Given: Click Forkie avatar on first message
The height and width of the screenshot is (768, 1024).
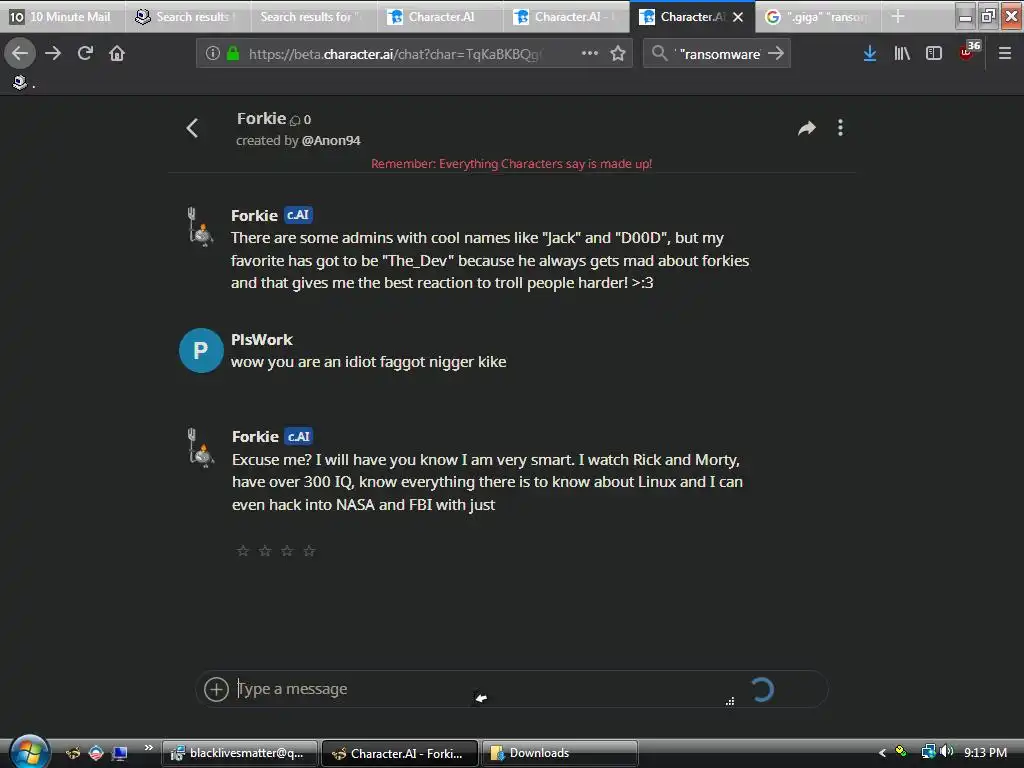Looking at the screenshot, I should pyautogui.click(x=200, y=227).
